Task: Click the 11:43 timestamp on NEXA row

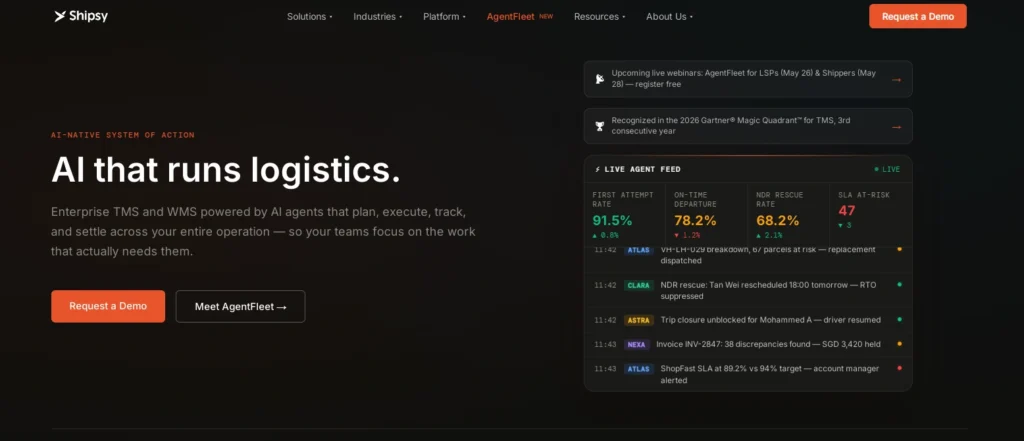Action: click(x=605, y=344)
